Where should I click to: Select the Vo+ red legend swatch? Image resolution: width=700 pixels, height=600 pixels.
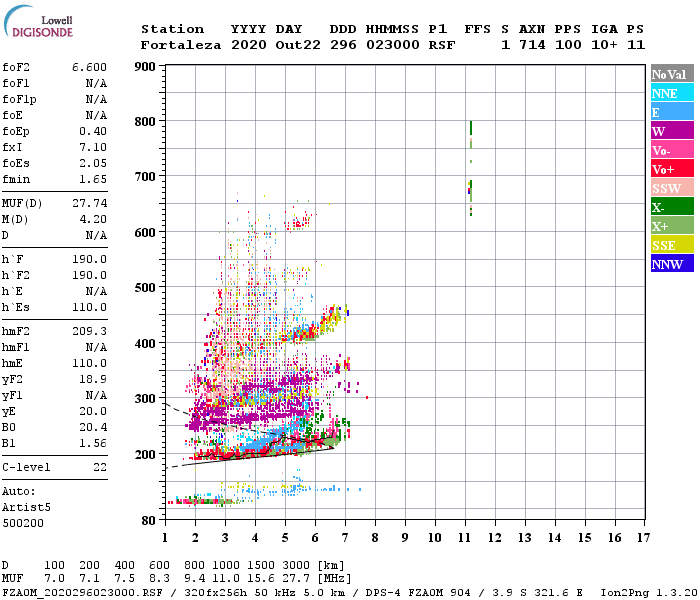(672, 169)
